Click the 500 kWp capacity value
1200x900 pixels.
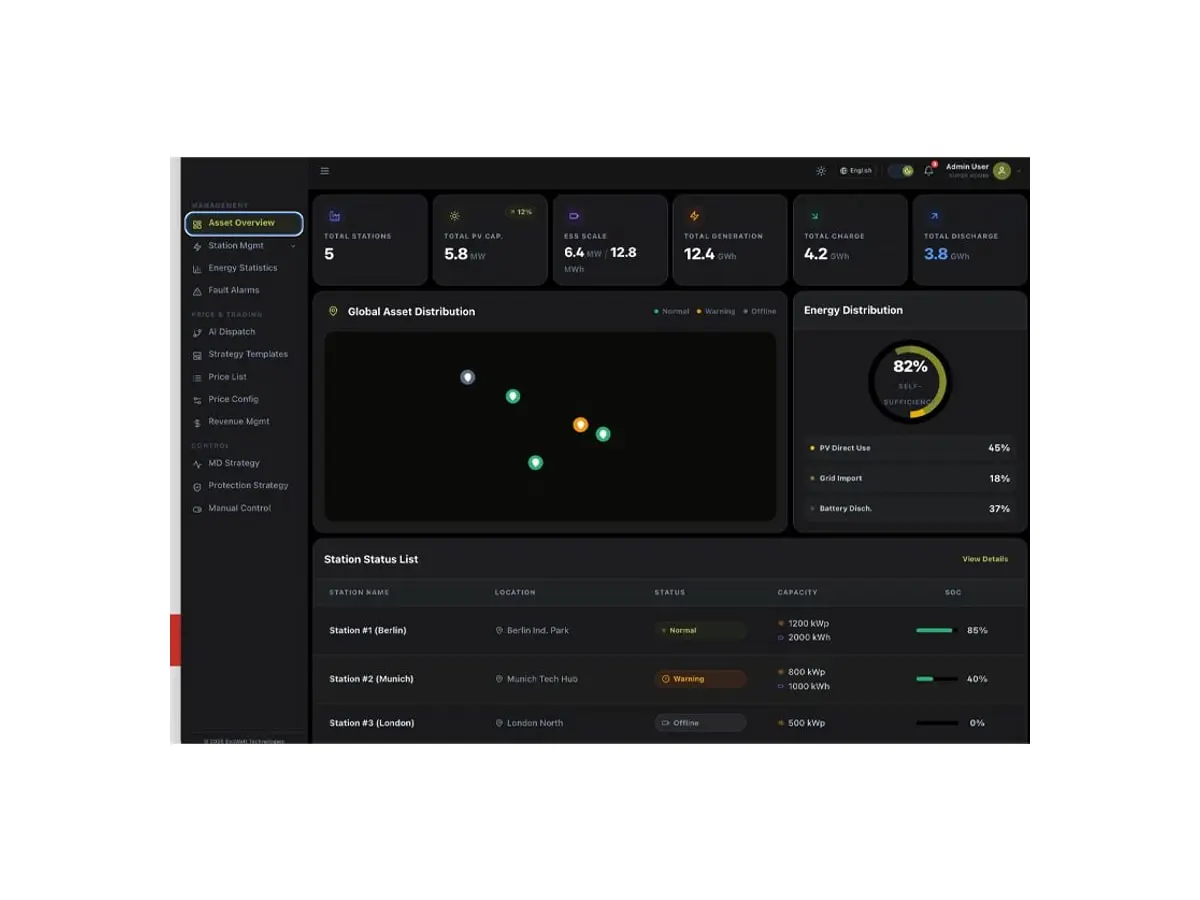[x=806, y=723]
